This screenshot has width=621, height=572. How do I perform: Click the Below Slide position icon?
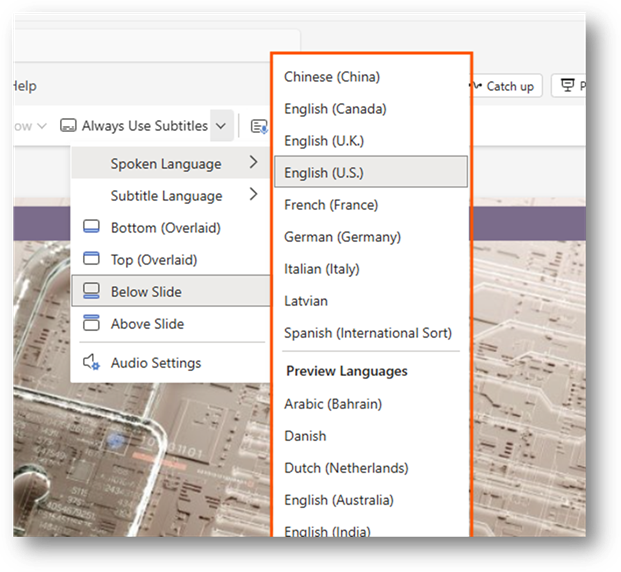click(91, 292)
